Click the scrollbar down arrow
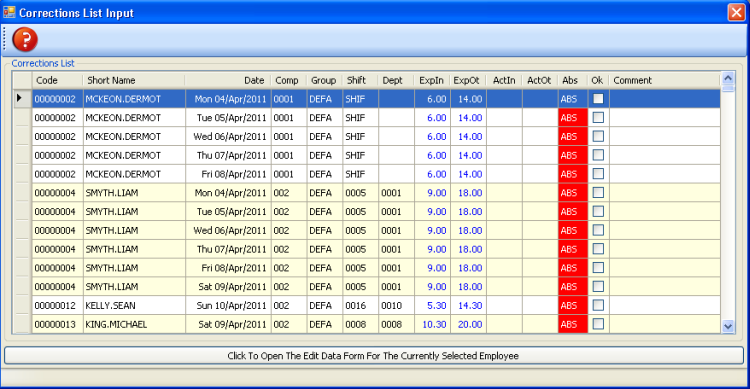Image resolution: width=750 pixels, height=389 pixels. pos(728,326)
